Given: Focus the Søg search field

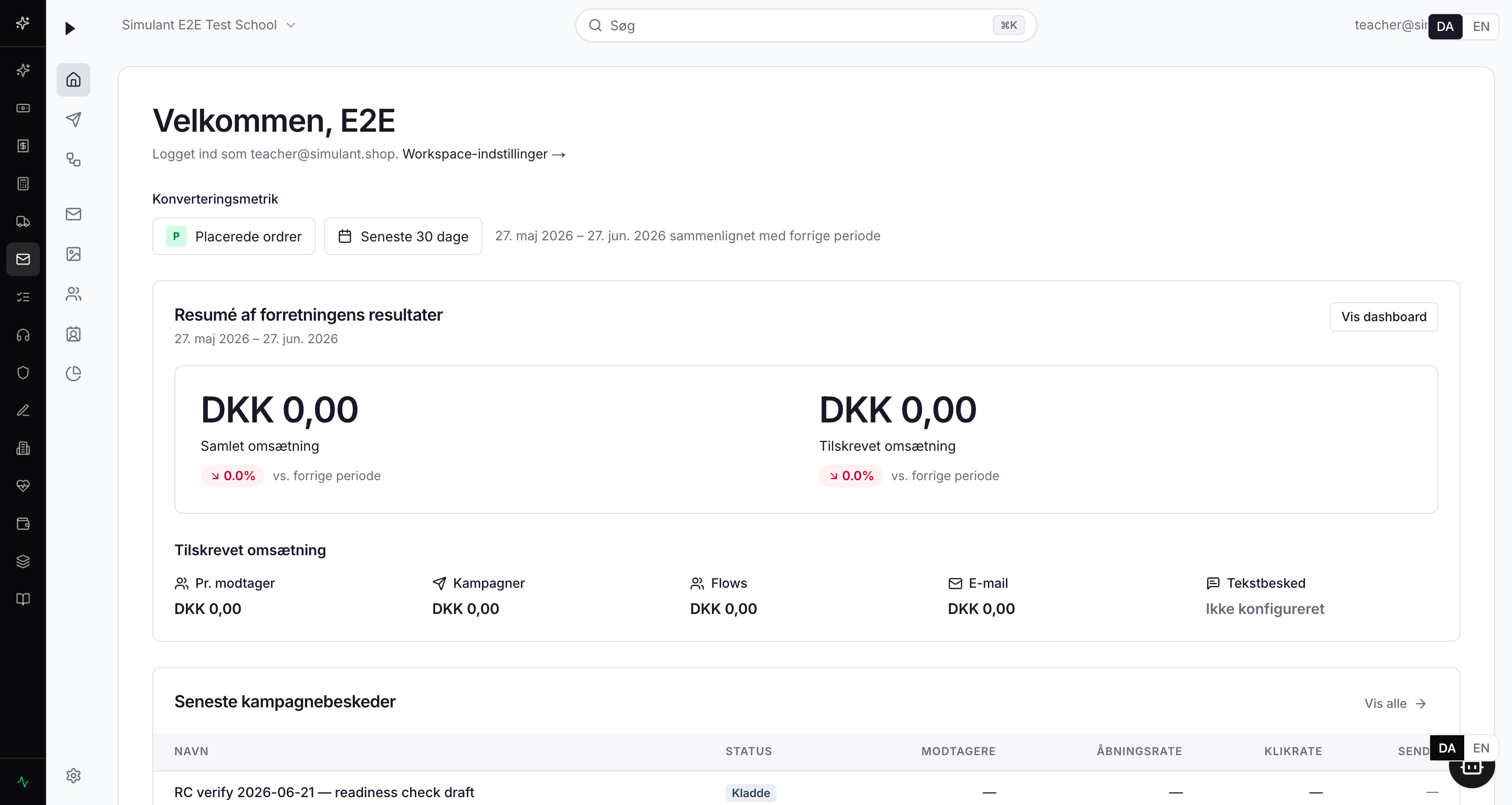Looking at the screenshot, I should [806, 25].
